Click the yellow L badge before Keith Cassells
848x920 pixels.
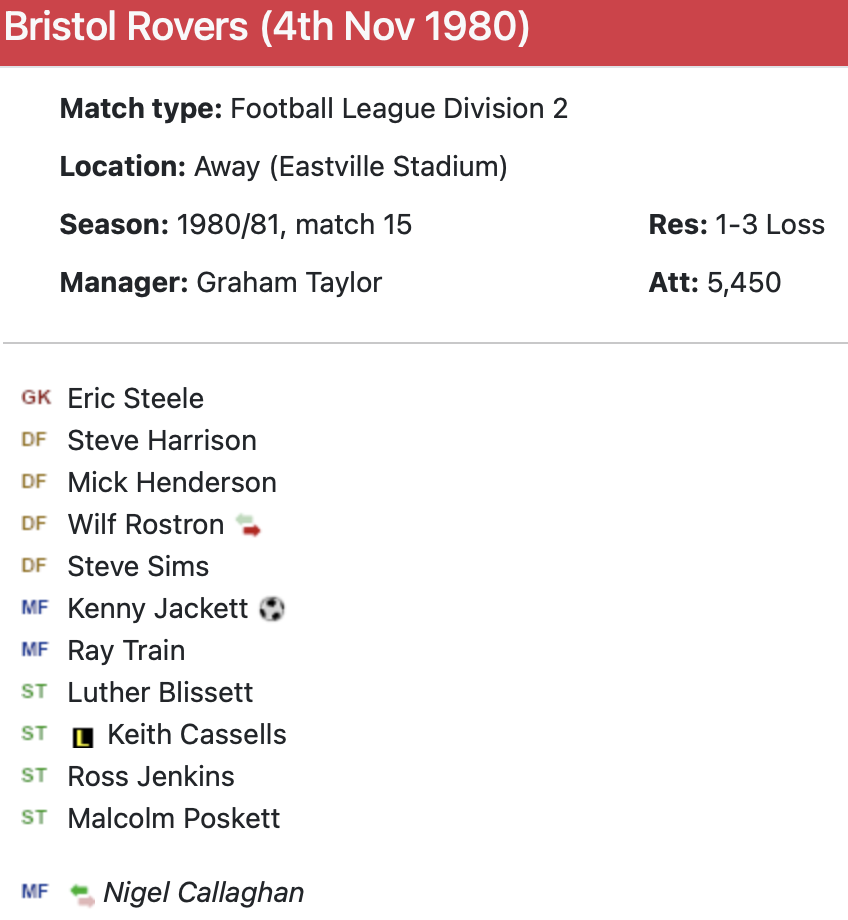[x=83, y=737]
